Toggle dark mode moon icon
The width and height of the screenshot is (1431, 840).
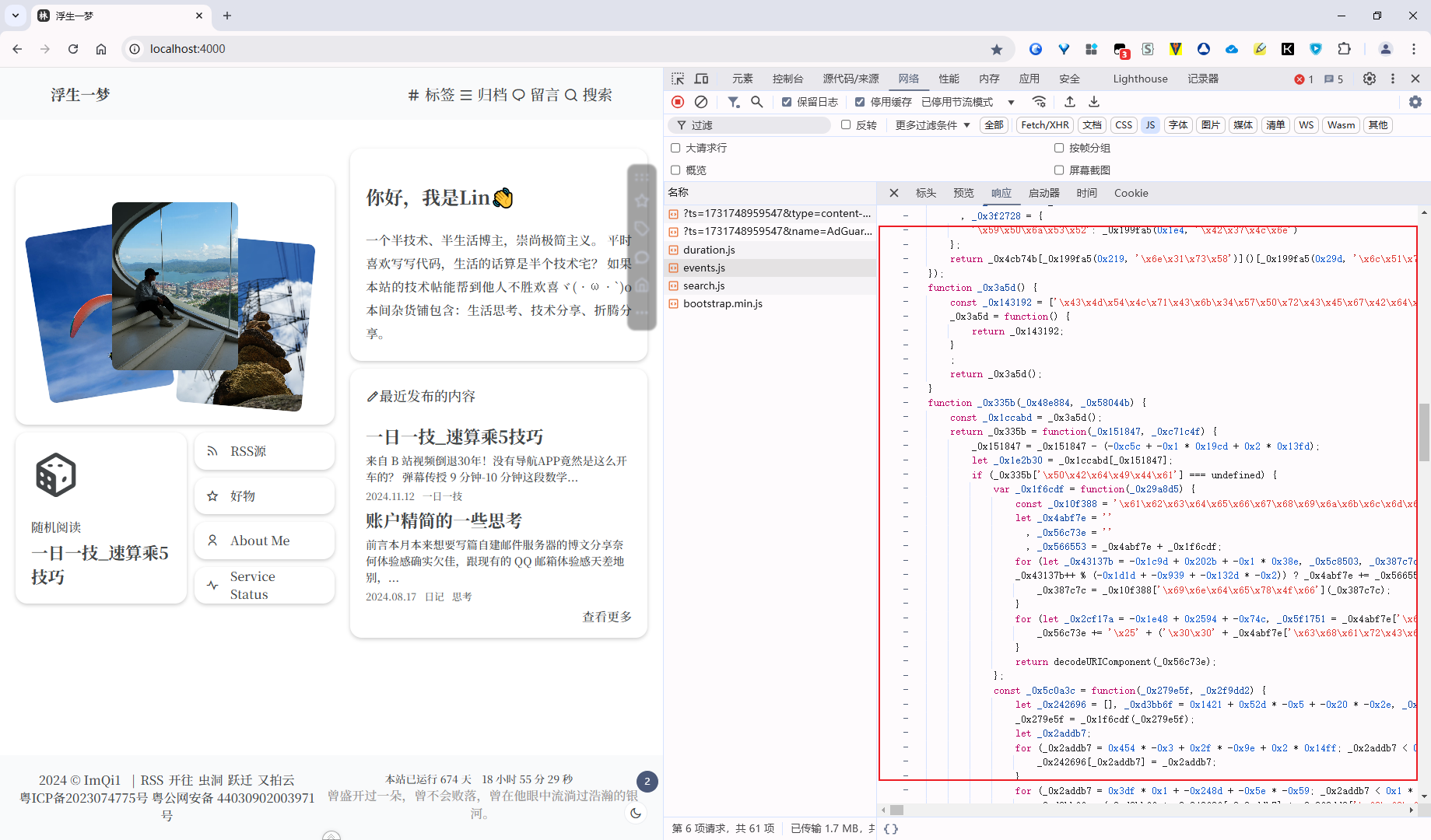636,813
